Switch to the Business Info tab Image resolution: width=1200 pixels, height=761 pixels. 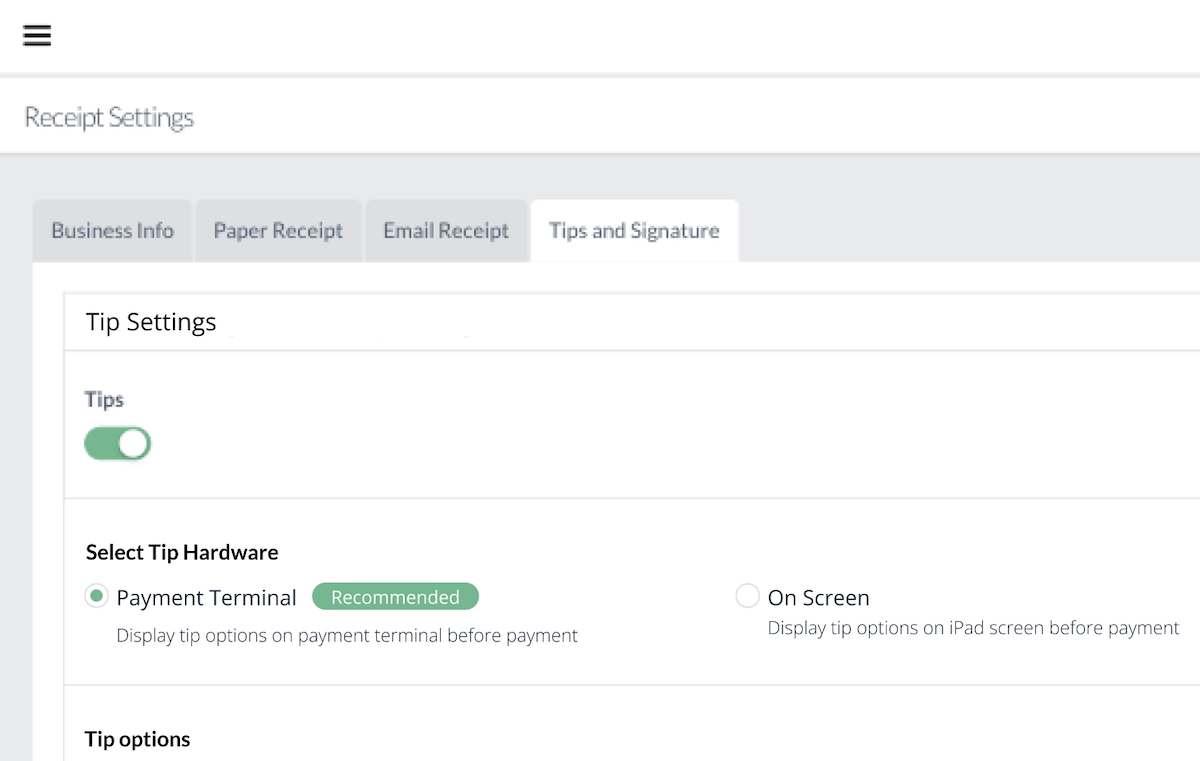coord(112,230)
